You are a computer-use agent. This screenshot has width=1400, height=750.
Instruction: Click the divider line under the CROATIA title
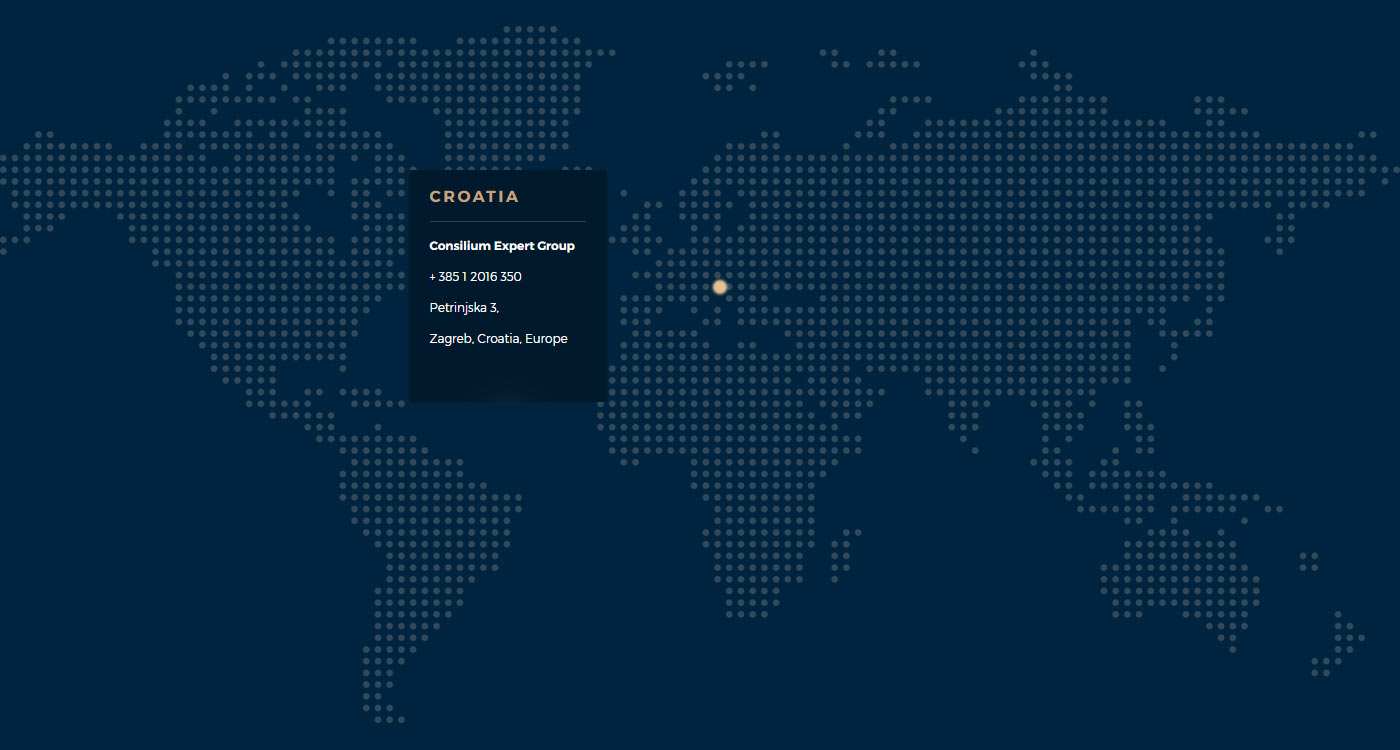(x=507, y=221)
